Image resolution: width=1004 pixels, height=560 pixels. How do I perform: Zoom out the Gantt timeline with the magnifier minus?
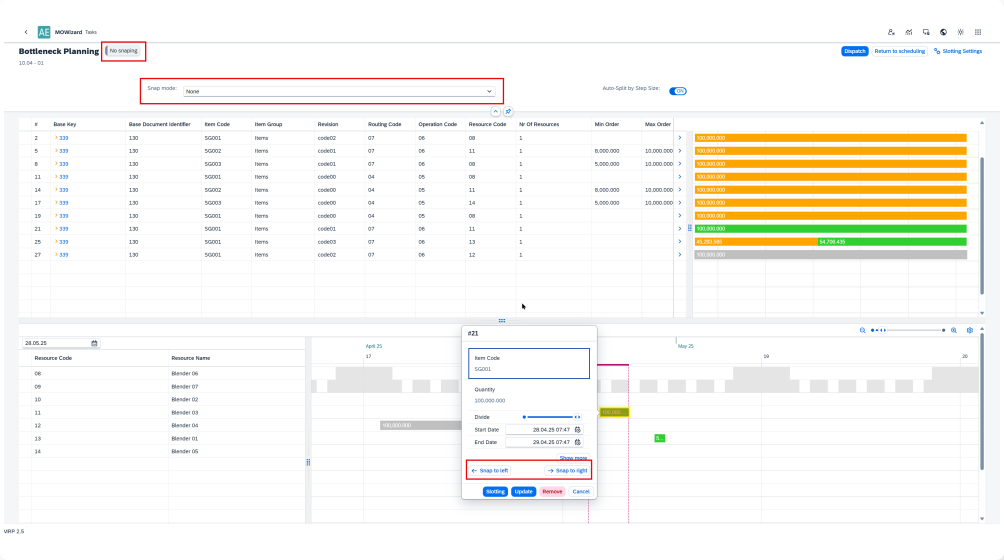pyautogui.click(x=863, y=330)
